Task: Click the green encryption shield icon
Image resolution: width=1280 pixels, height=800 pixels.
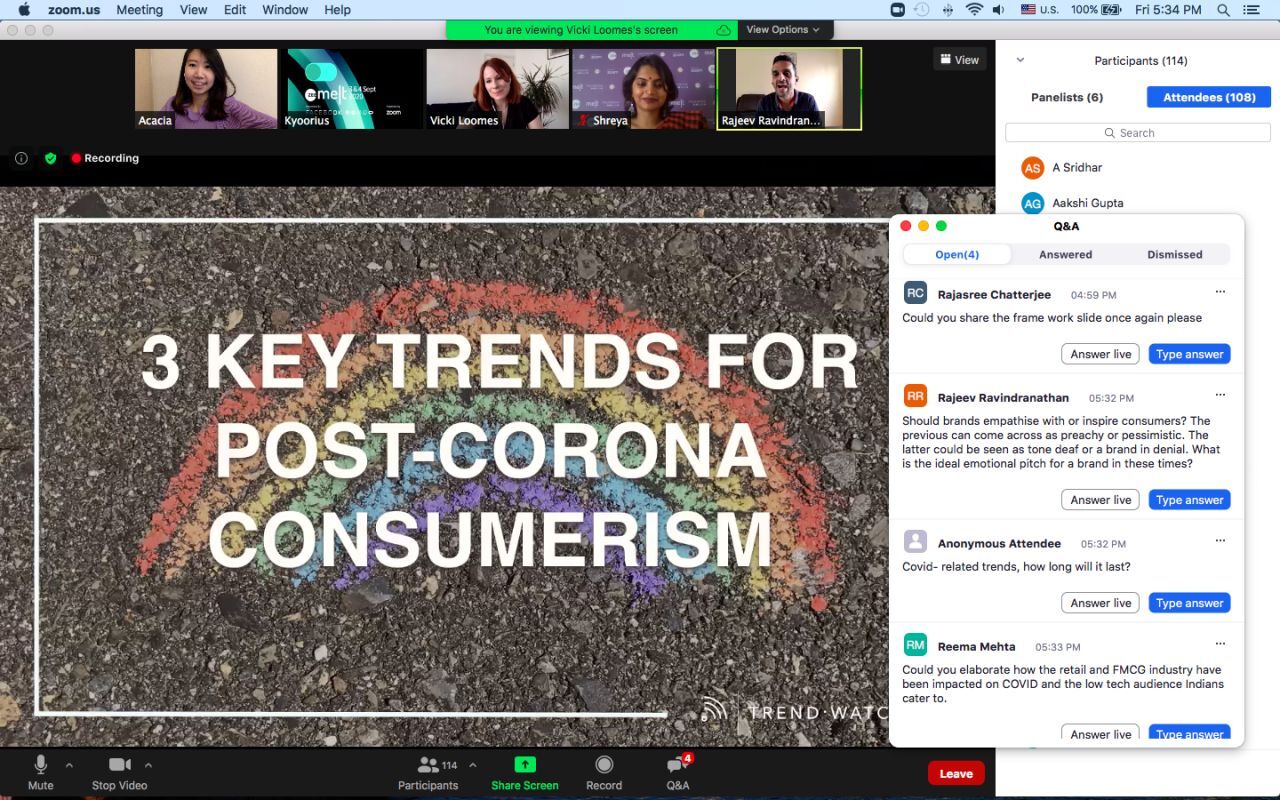Action: [50, 158]
